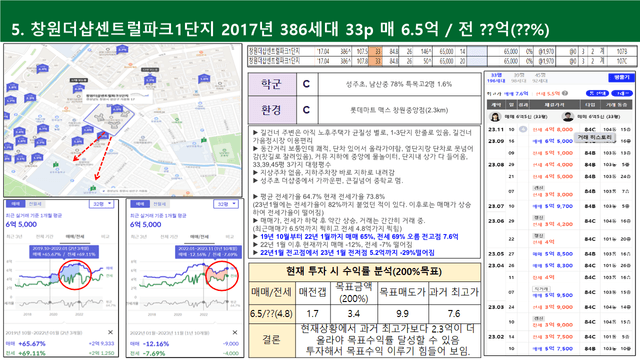Select the 39평 tab in the listing panel

click(x=518, y=78)
